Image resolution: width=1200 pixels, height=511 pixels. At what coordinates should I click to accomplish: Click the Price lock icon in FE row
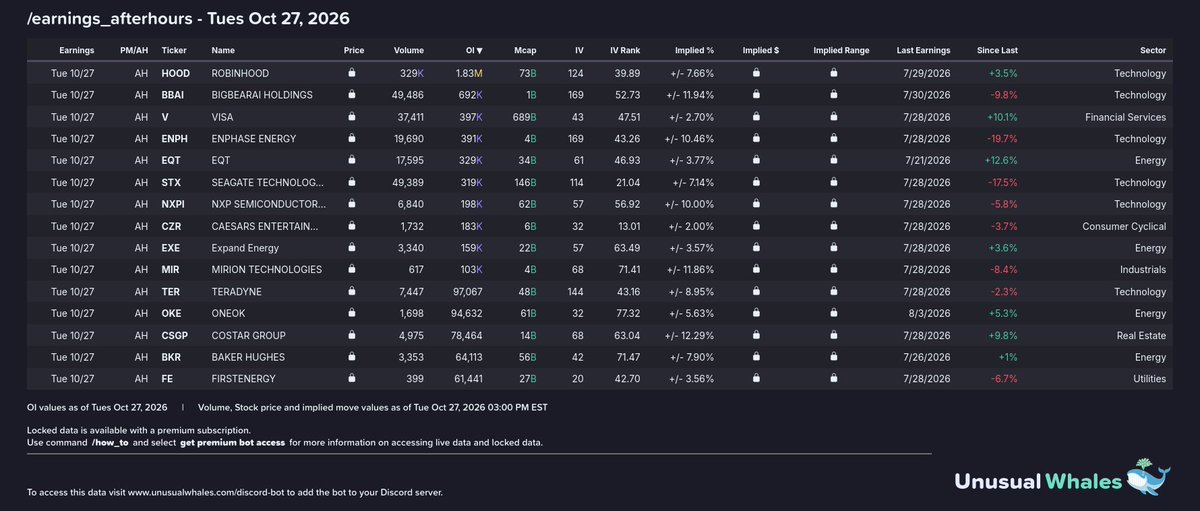coord(352,379)
